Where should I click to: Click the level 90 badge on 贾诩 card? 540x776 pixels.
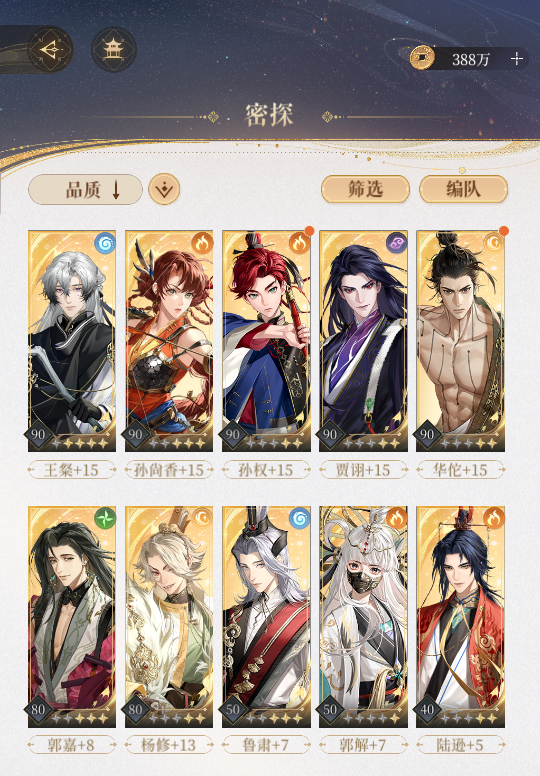point(330,435)
